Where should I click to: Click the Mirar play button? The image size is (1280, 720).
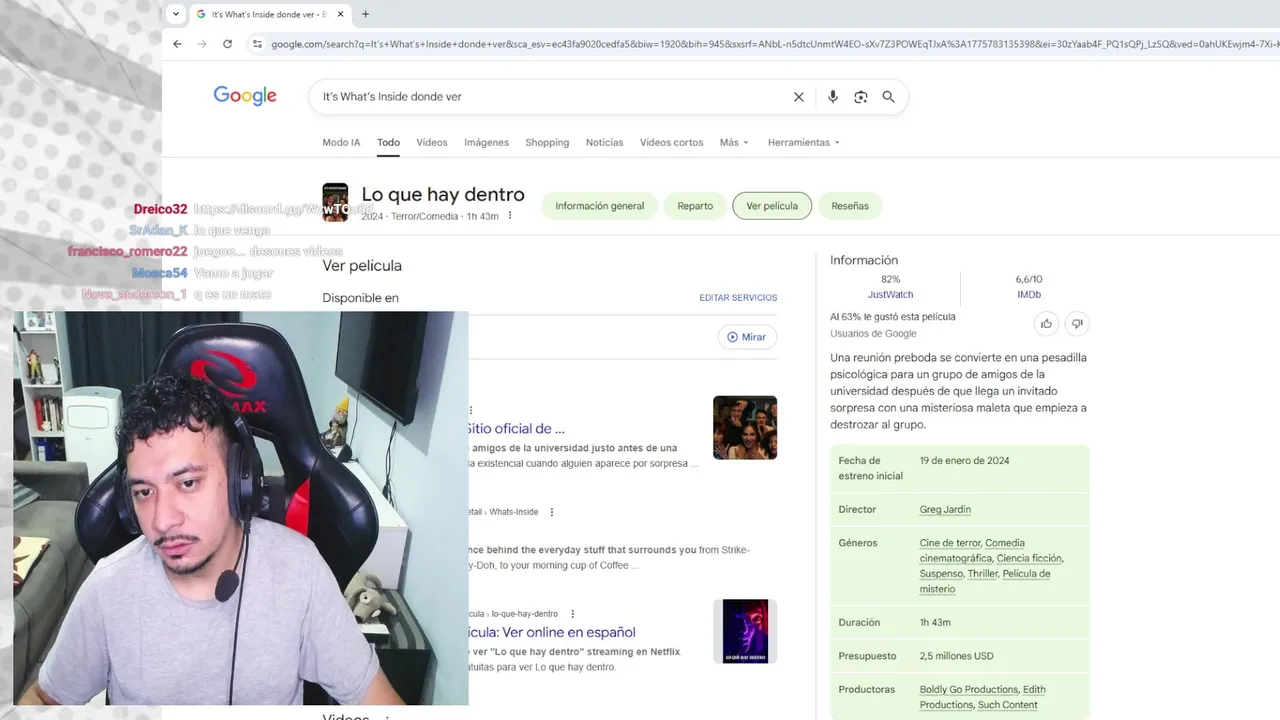[747, 337]
